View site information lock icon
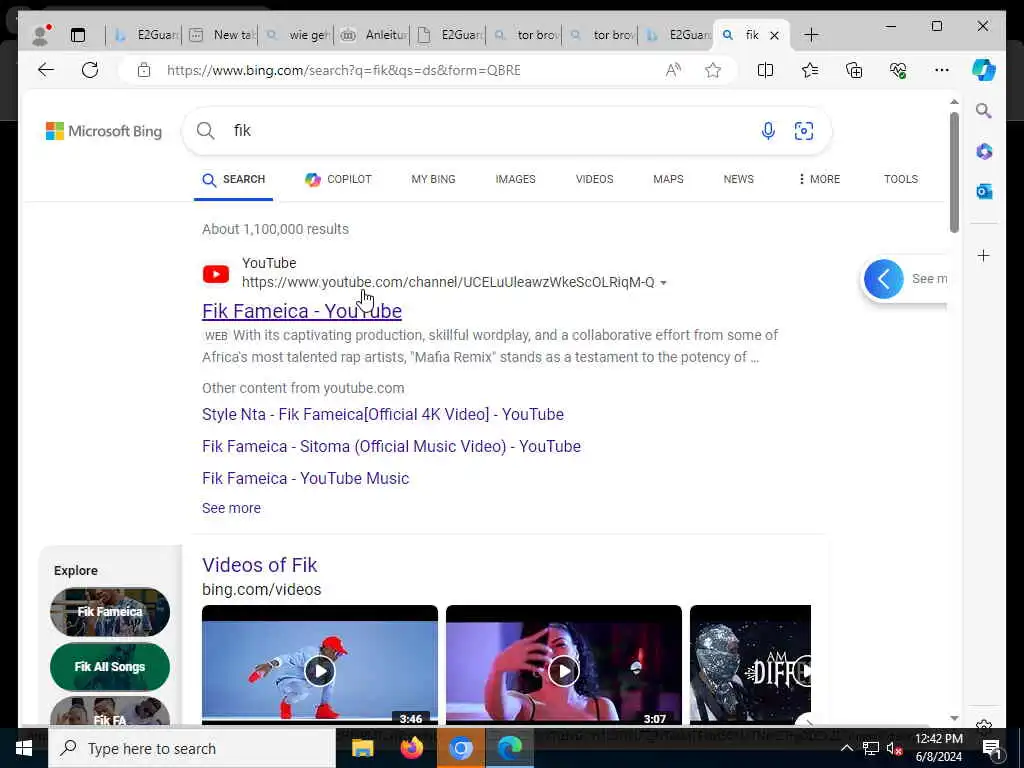The image size is (1024, 768). point(144,70)
